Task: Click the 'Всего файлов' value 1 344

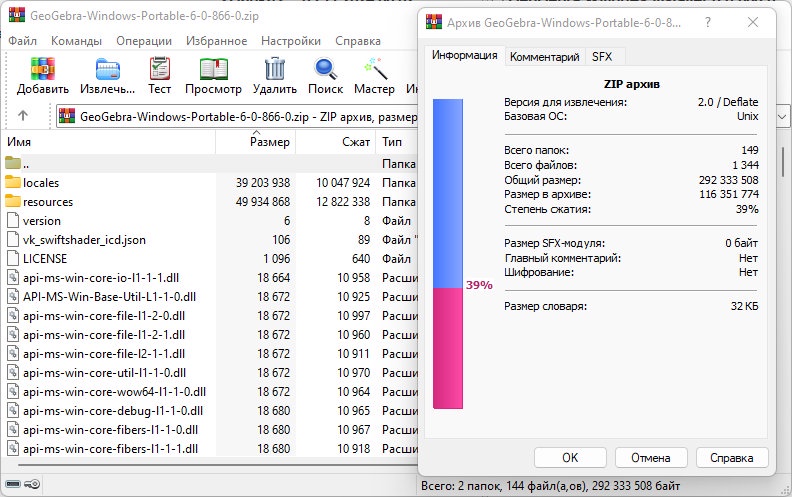Action: tap(746, 165)
